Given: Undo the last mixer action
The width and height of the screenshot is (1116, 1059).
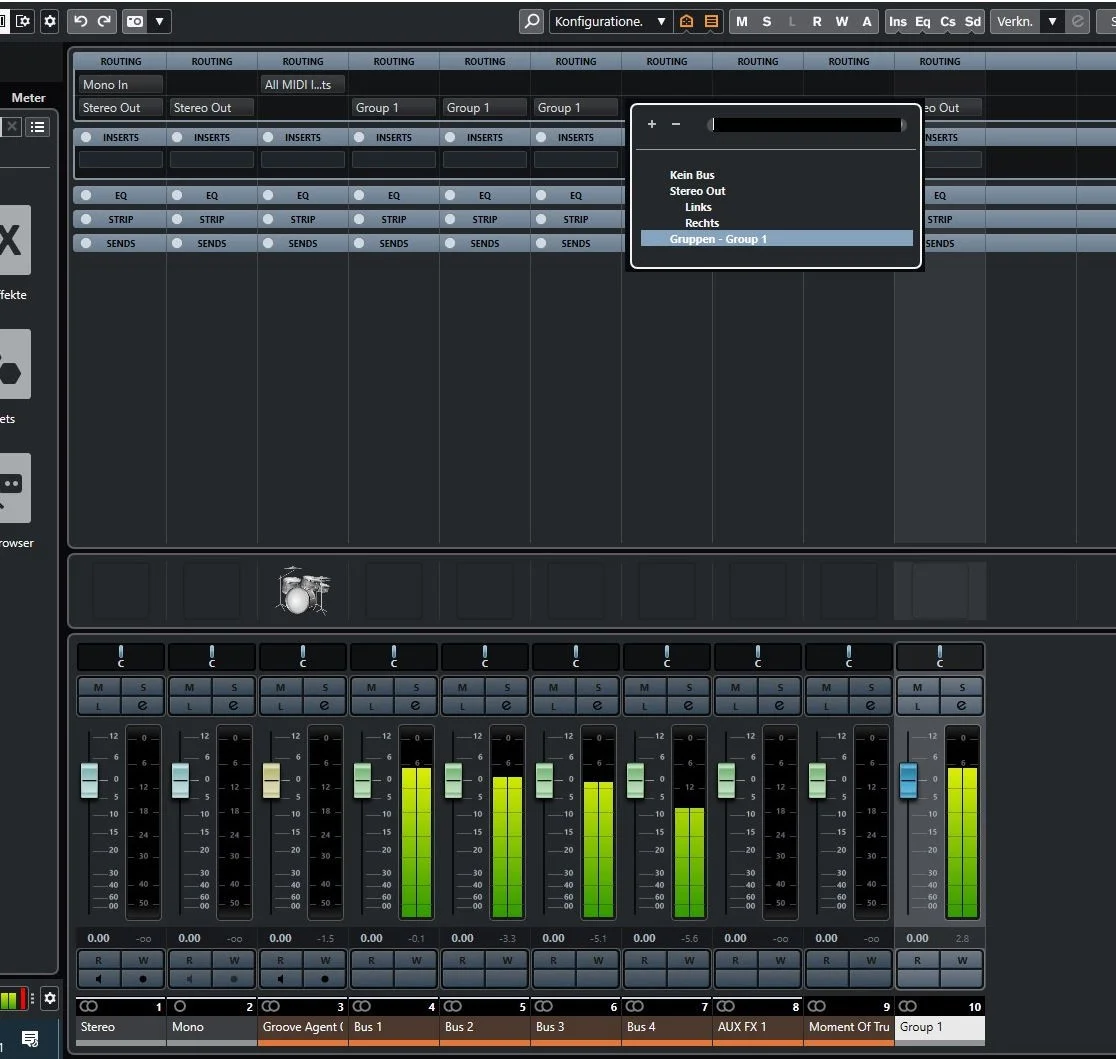Looking at the screenshot, I should (80, 21).
